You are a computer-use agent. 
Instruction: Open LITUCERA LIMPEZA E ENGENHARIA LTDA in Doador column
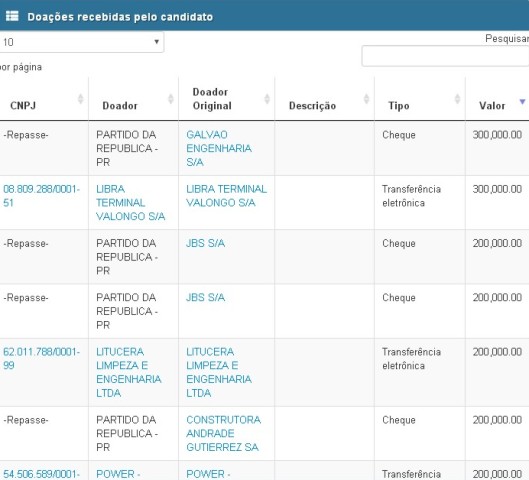coord(129,372)
